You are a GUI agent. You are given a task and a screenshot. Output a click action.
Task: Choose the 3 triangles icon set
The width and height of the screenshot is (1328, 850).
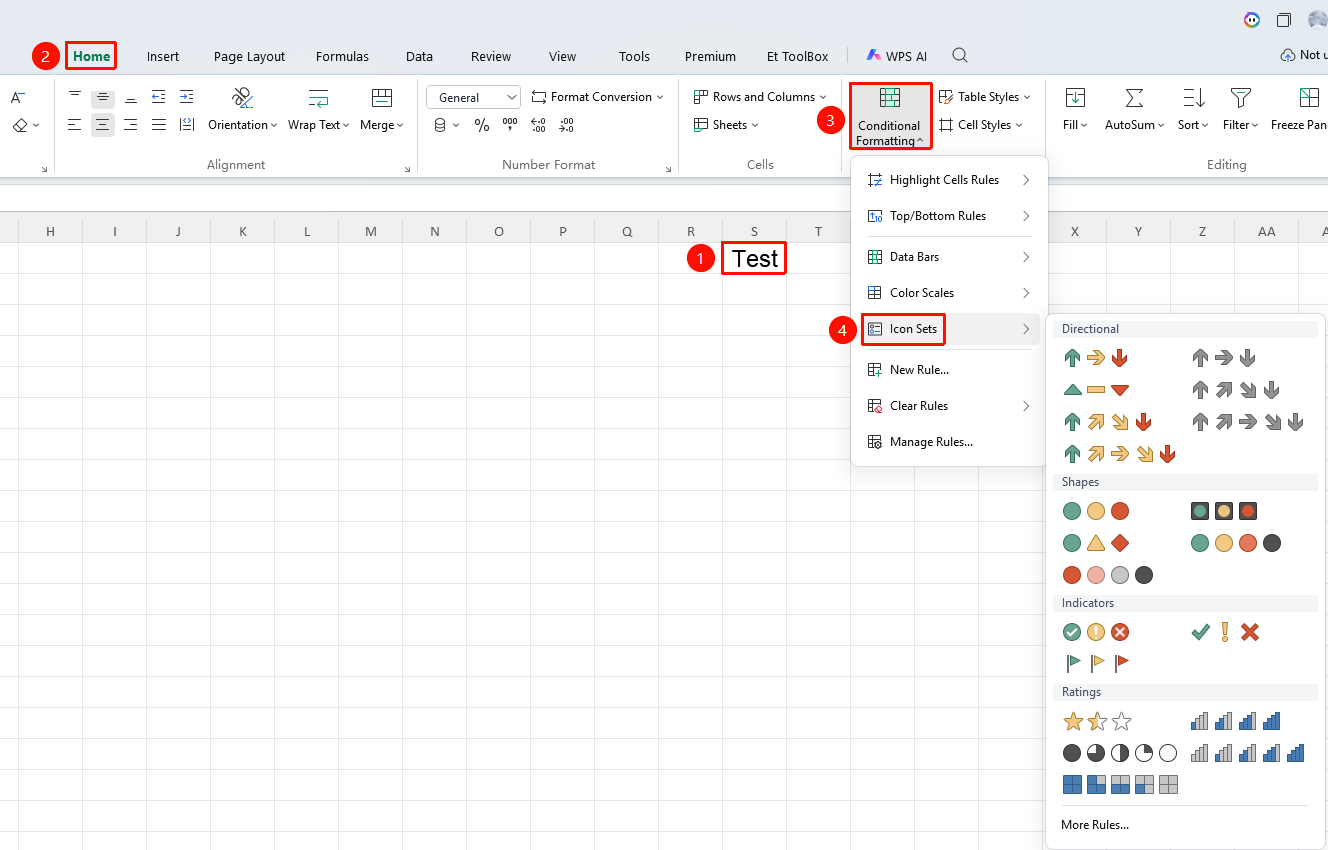[x=1096, y=390]
